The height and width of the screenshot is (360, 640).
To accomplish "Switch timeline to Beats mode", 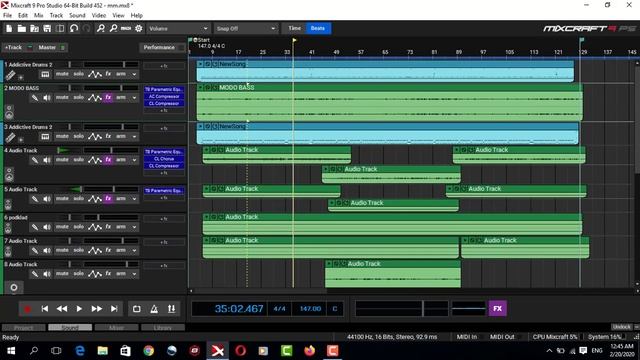I will click(318, 28).
